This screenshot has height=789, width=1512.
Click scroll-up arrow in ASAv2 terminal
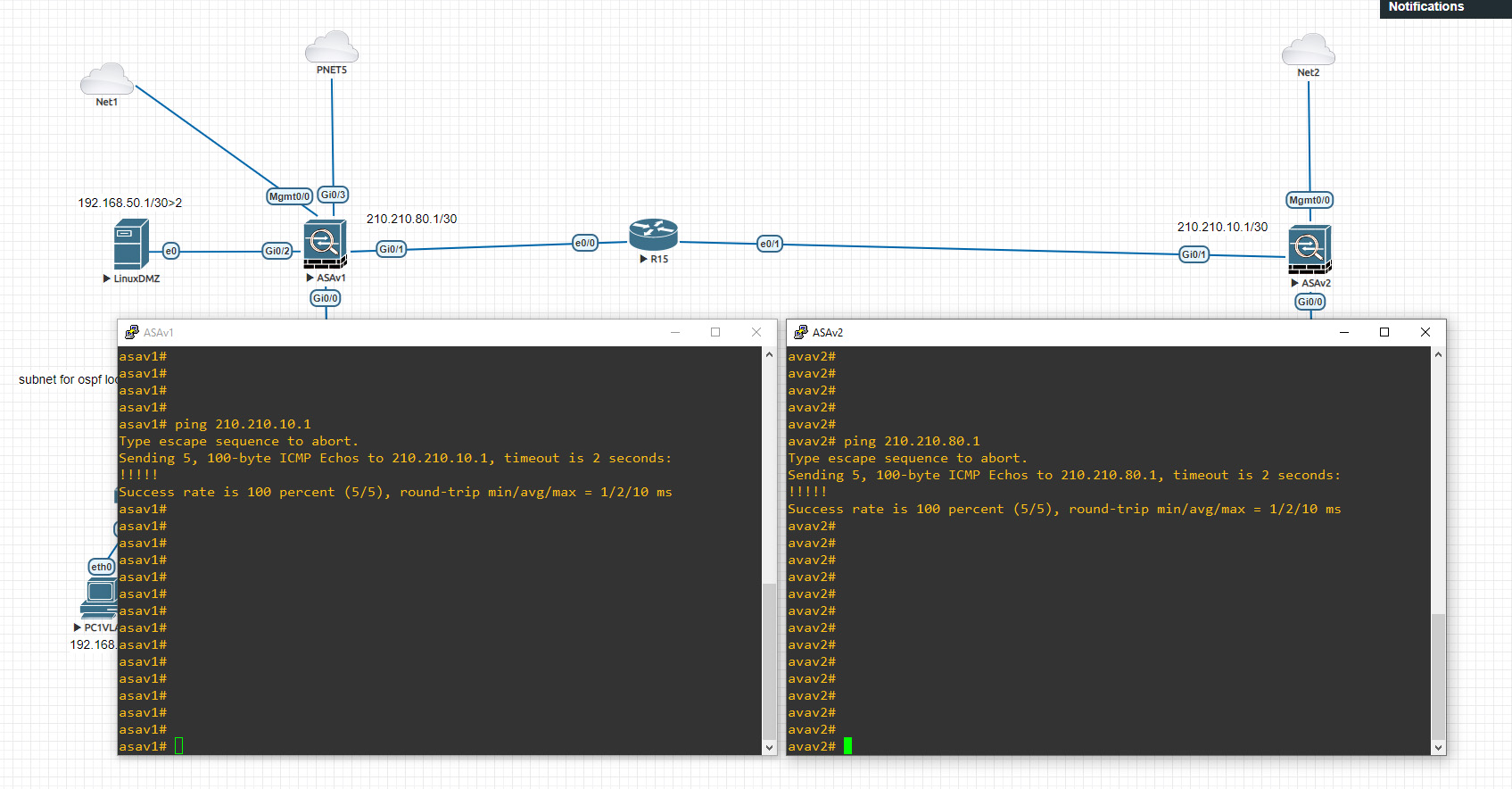click(x=1438, y=354)
